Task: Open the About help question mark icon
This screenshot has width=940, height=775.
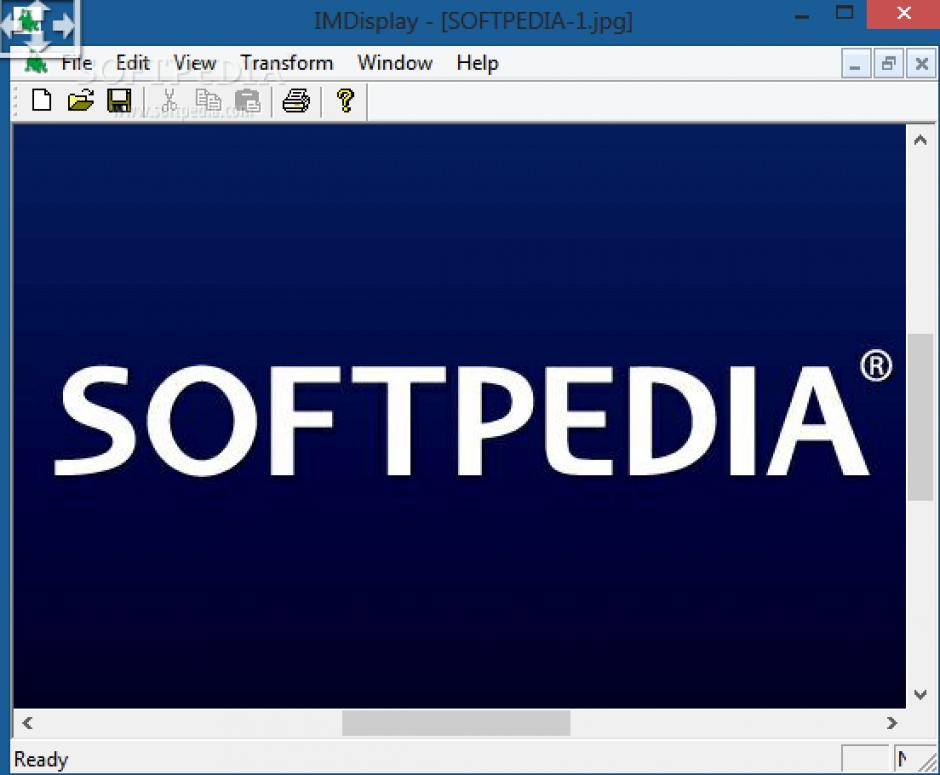Action: click(345, 100)
